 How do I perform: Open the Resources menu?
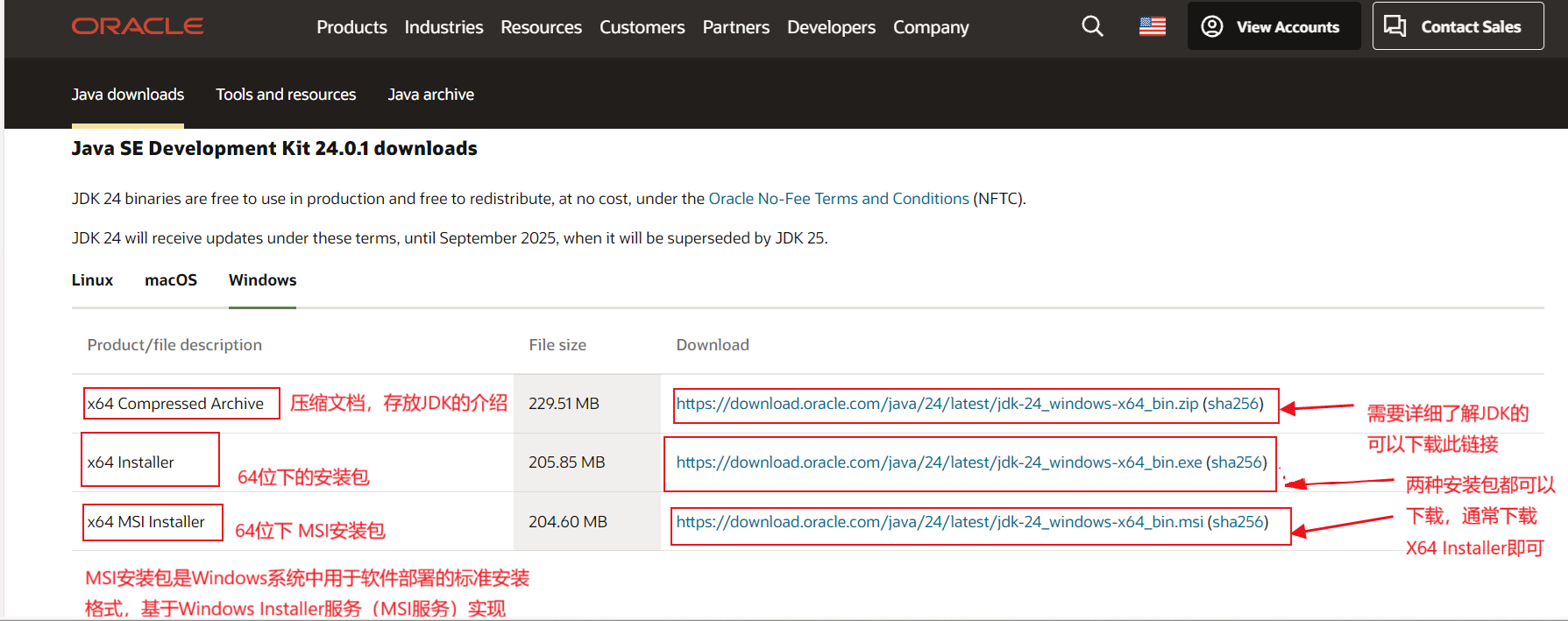coord(541,27)
